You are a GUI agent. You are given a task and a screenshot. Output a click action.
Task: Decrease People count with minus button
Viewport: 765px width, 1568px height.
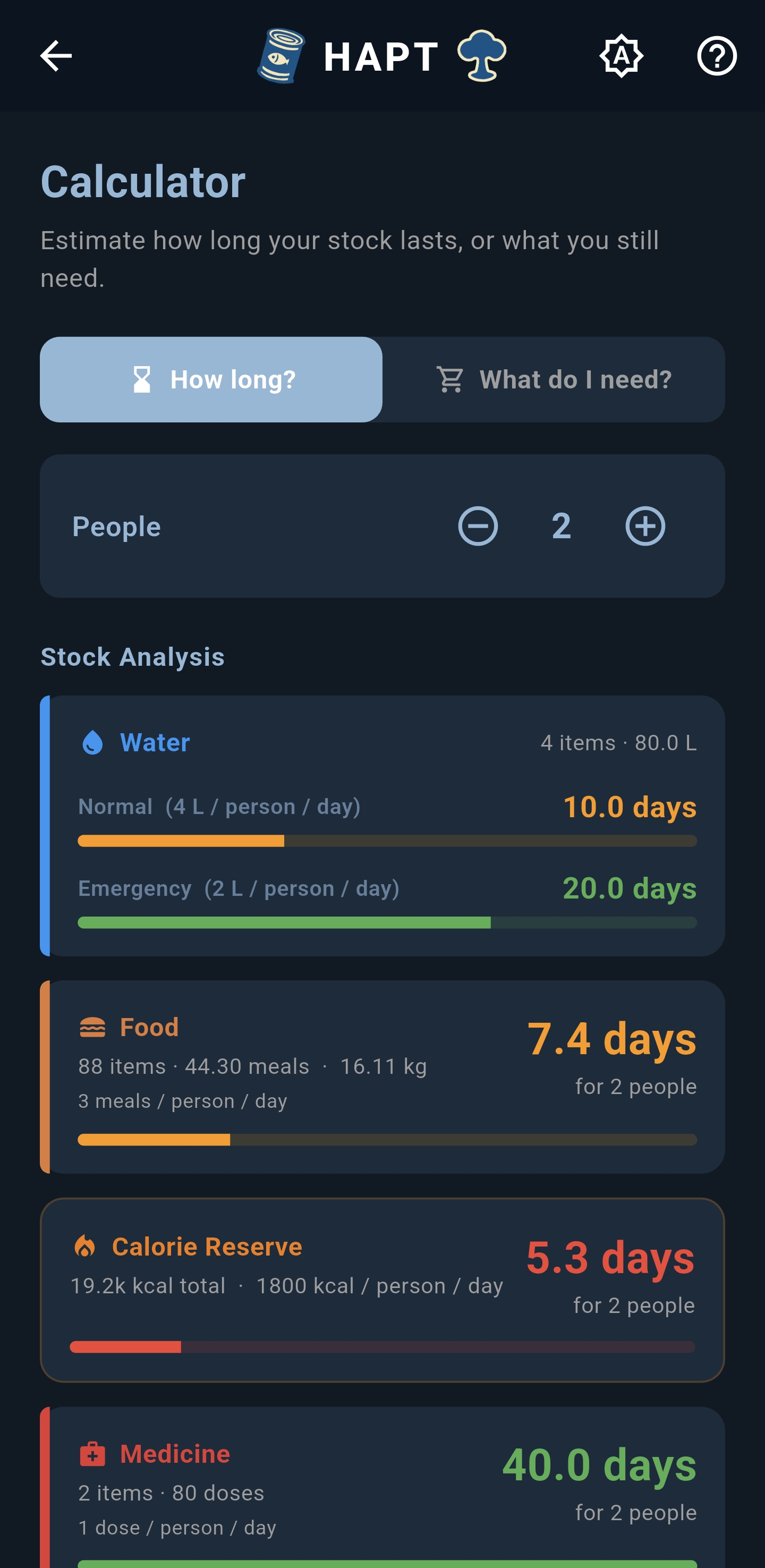tap(478, 526)
